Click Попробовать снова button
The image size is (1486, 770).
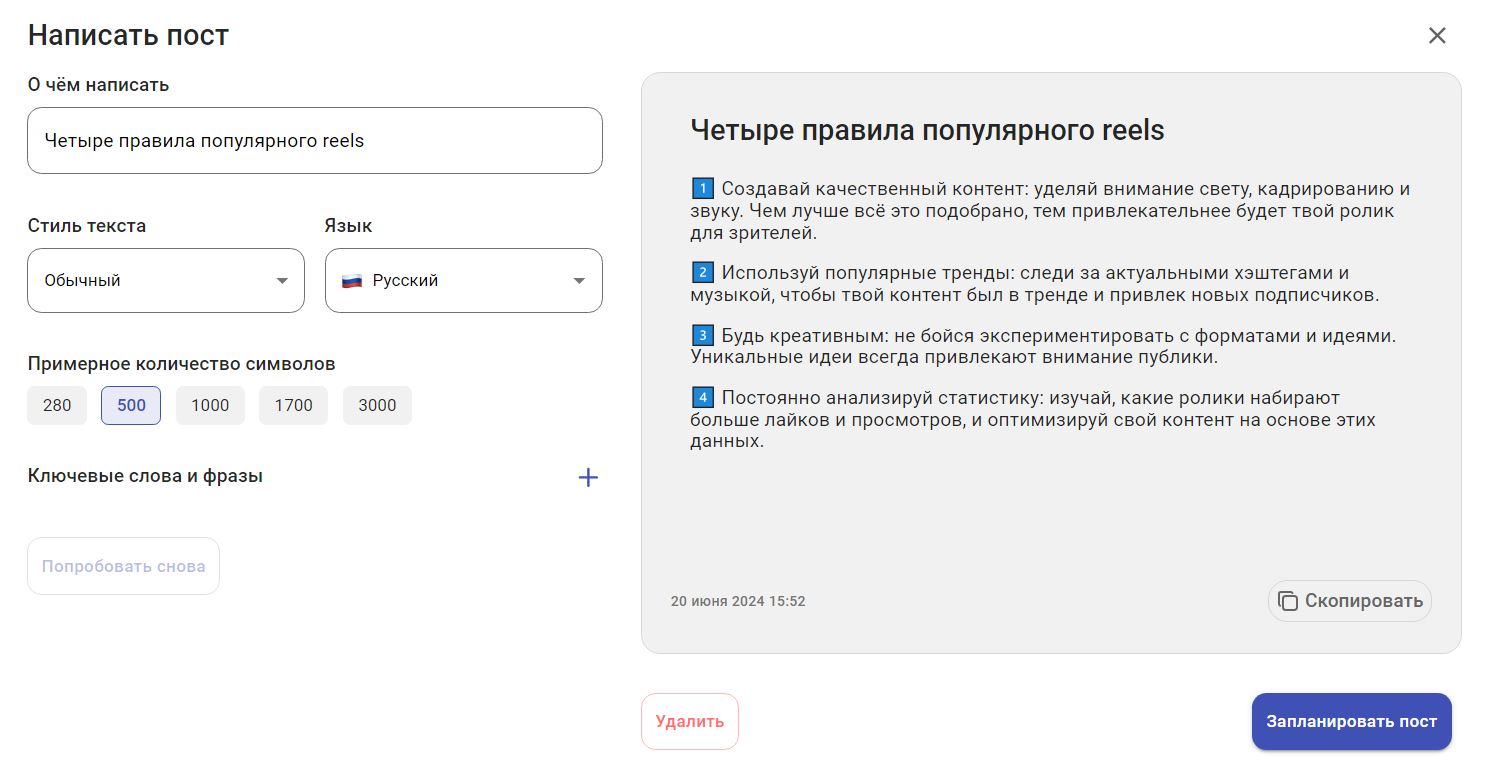tap(123, 566)
